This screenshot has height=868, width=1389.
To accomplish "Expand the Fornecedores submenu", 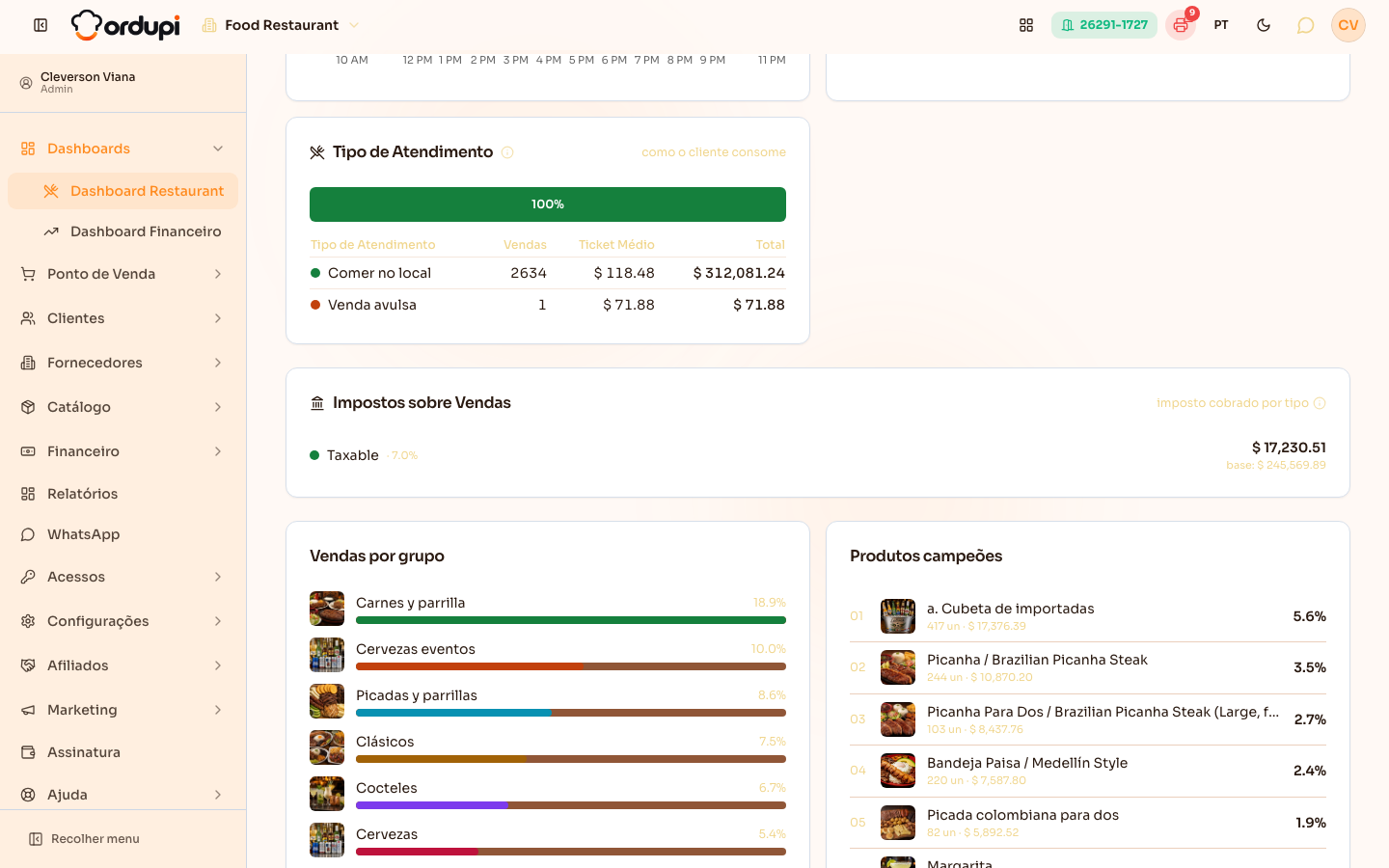I will click(123, 363).
